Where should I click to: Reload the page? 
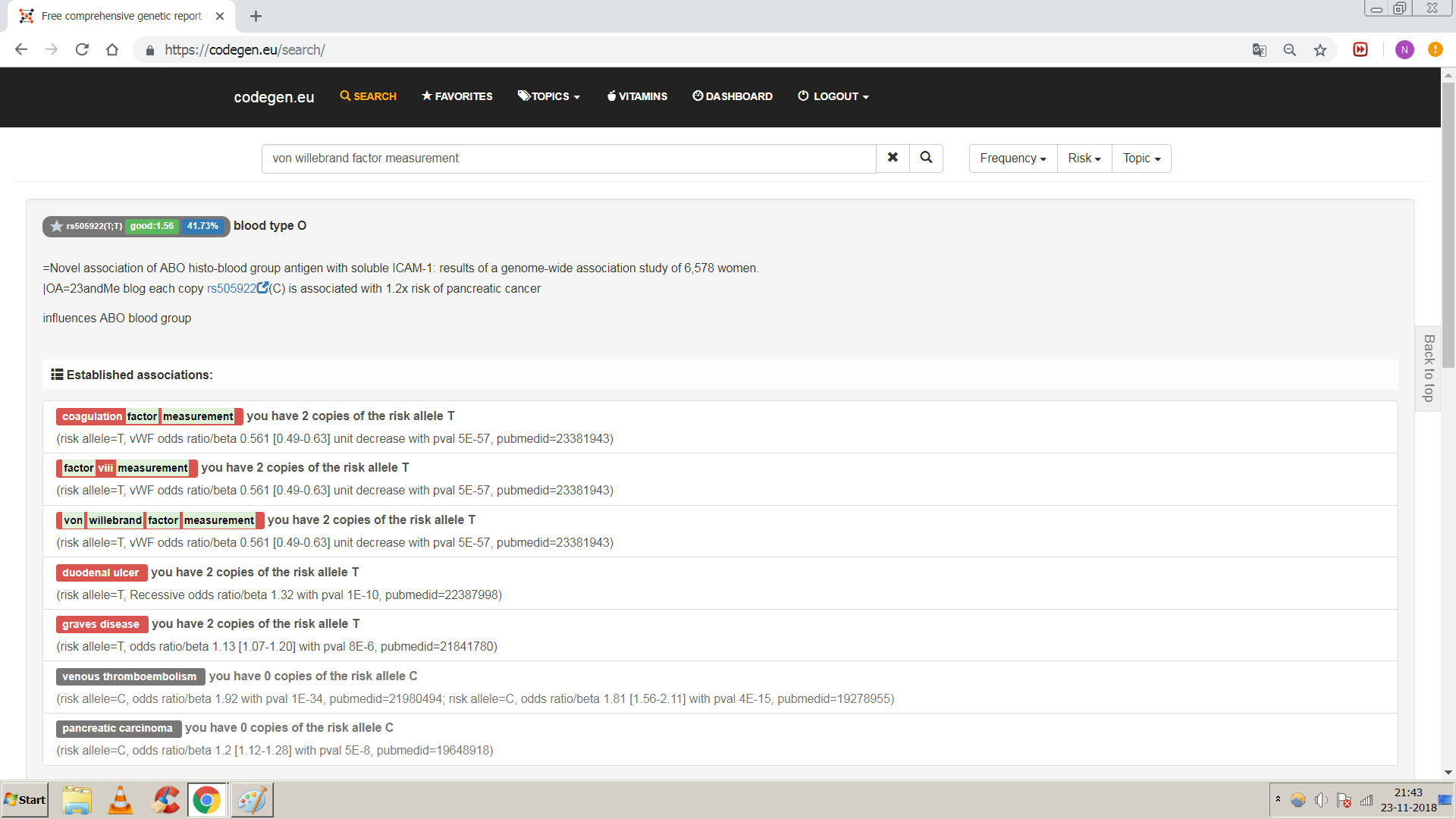(82, 50)
